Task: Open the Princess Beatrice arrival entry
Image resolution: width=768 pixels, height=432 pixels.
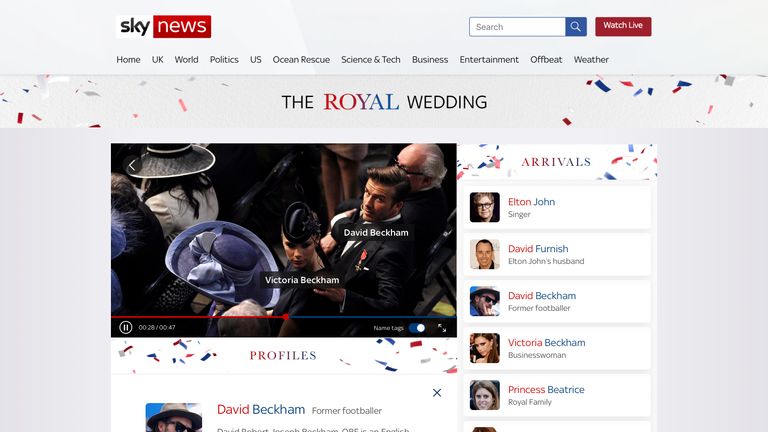Action: [x=557, y=395]
